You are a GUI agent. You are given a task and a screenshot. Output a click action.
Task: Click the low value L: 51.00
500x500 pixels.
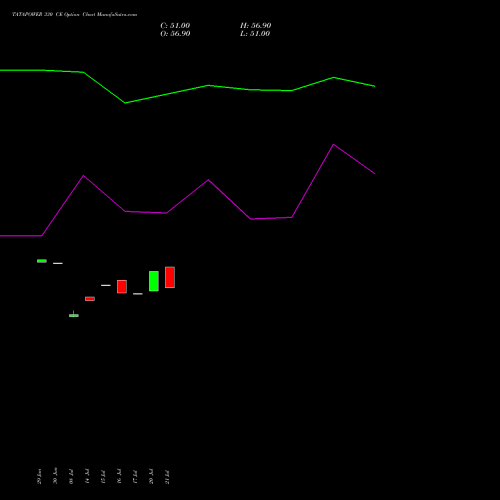coord(255,34)
